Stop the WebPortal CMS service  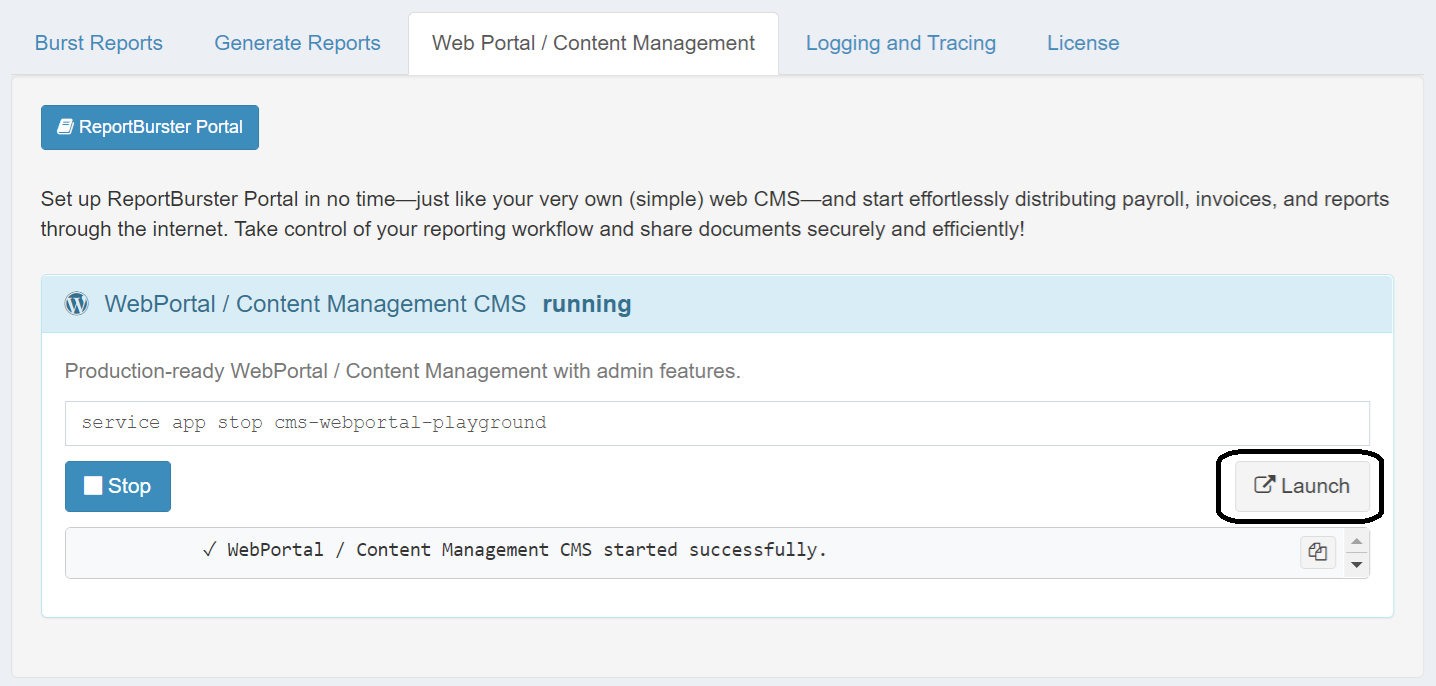coord(118,486)
